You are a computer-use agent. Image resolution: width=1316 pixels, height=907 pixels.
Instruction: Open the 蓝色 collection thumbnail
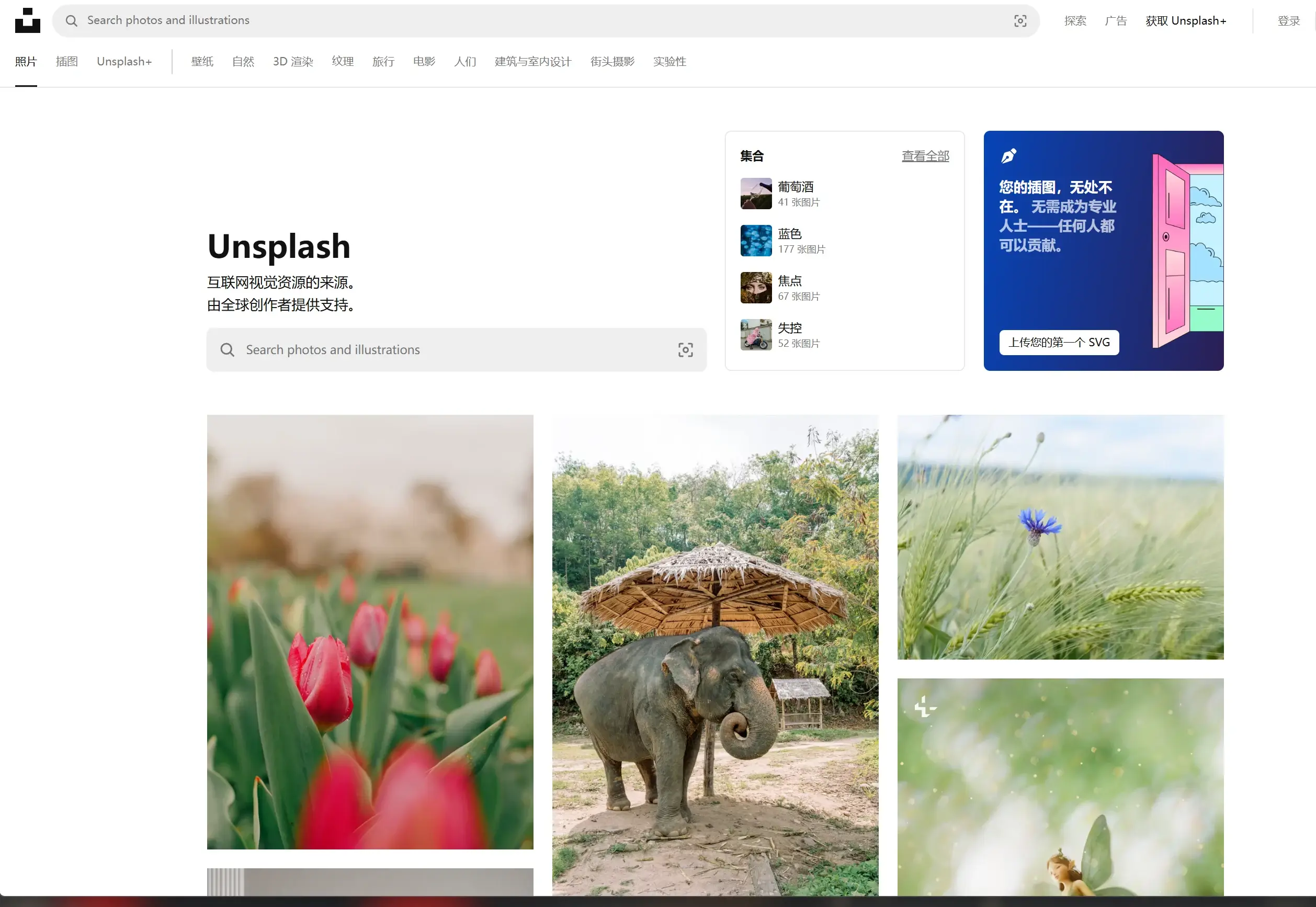[x=756, y=240]
